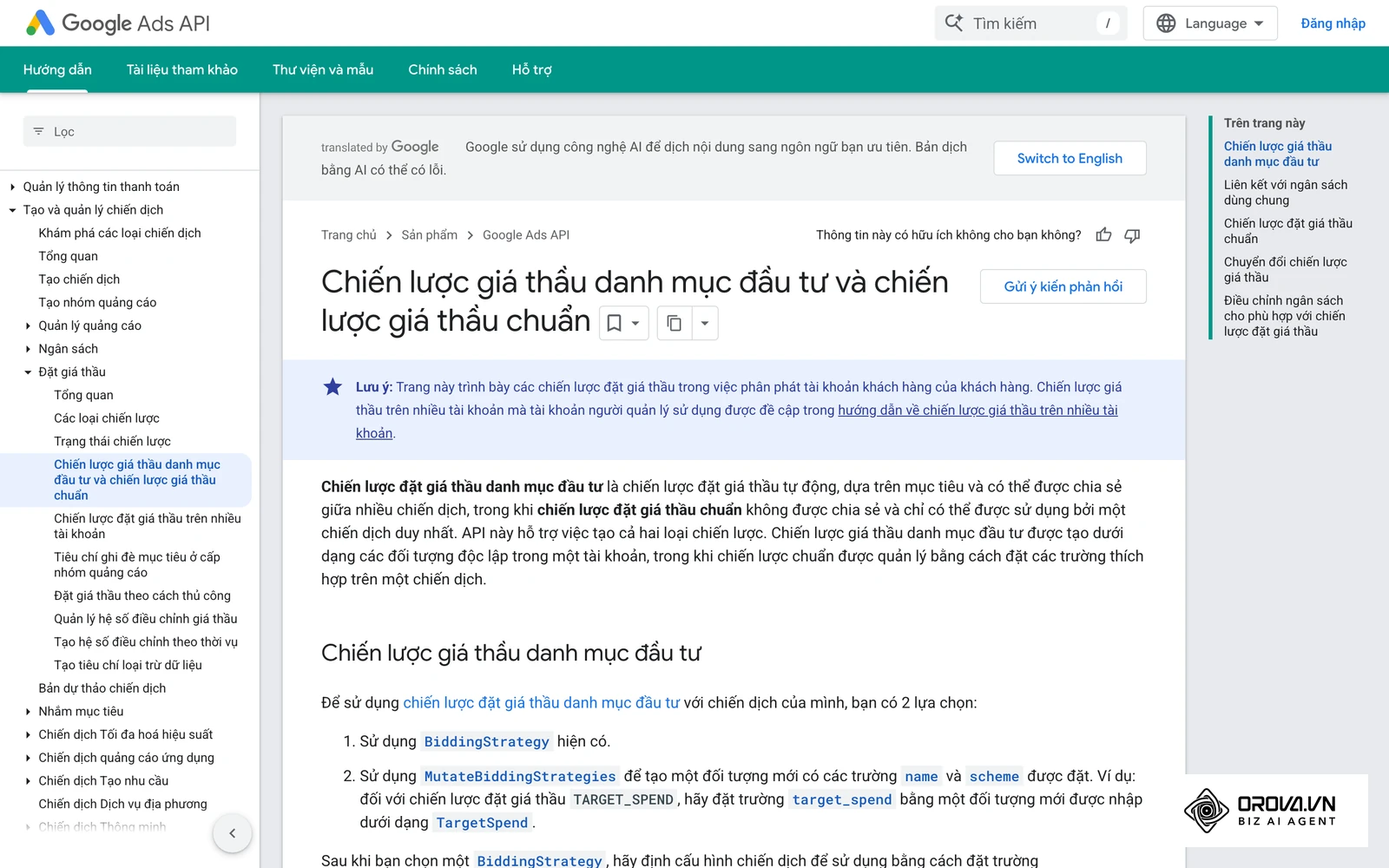This screenshot has width=1389, height=868.
Task: Open the copy page options dropdown arrow
Action: pyautogui.click(x=705, y=323)
